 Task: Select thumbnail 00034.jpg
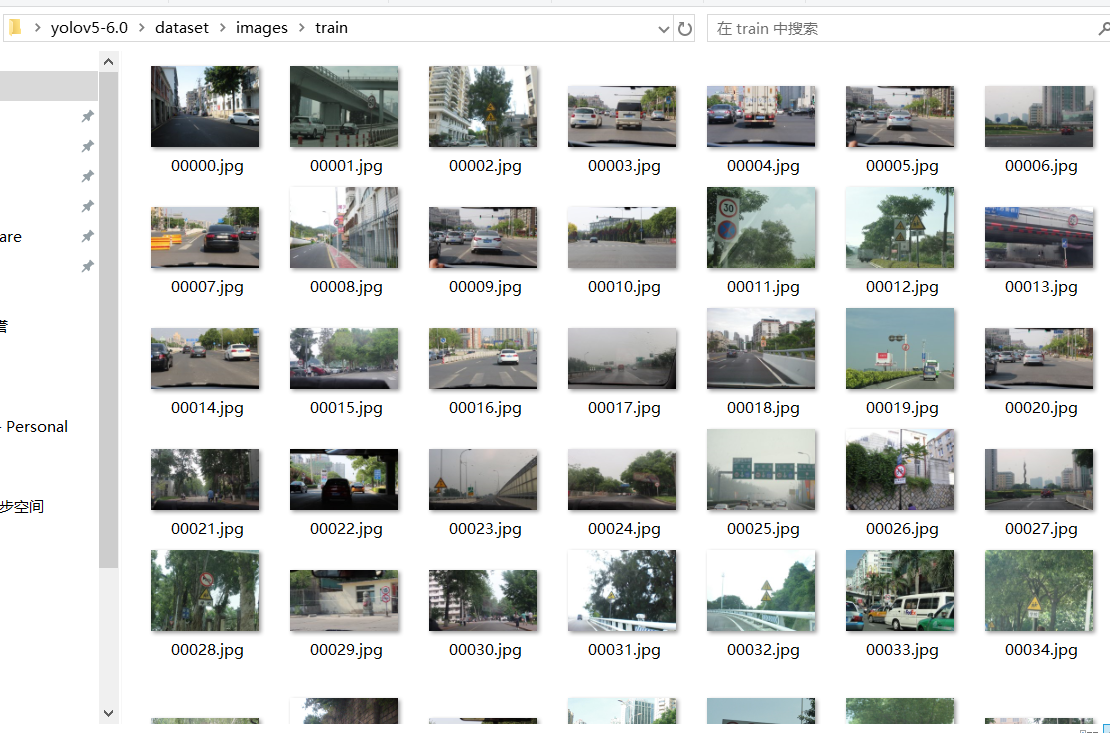point(1039,591)
